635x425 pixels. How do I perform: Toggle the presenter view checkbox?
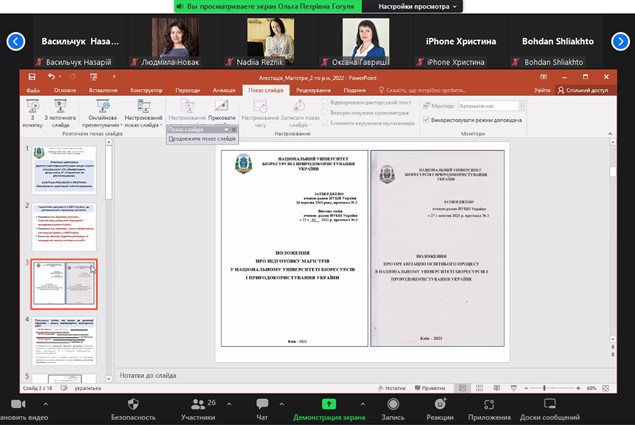(427, 120)
